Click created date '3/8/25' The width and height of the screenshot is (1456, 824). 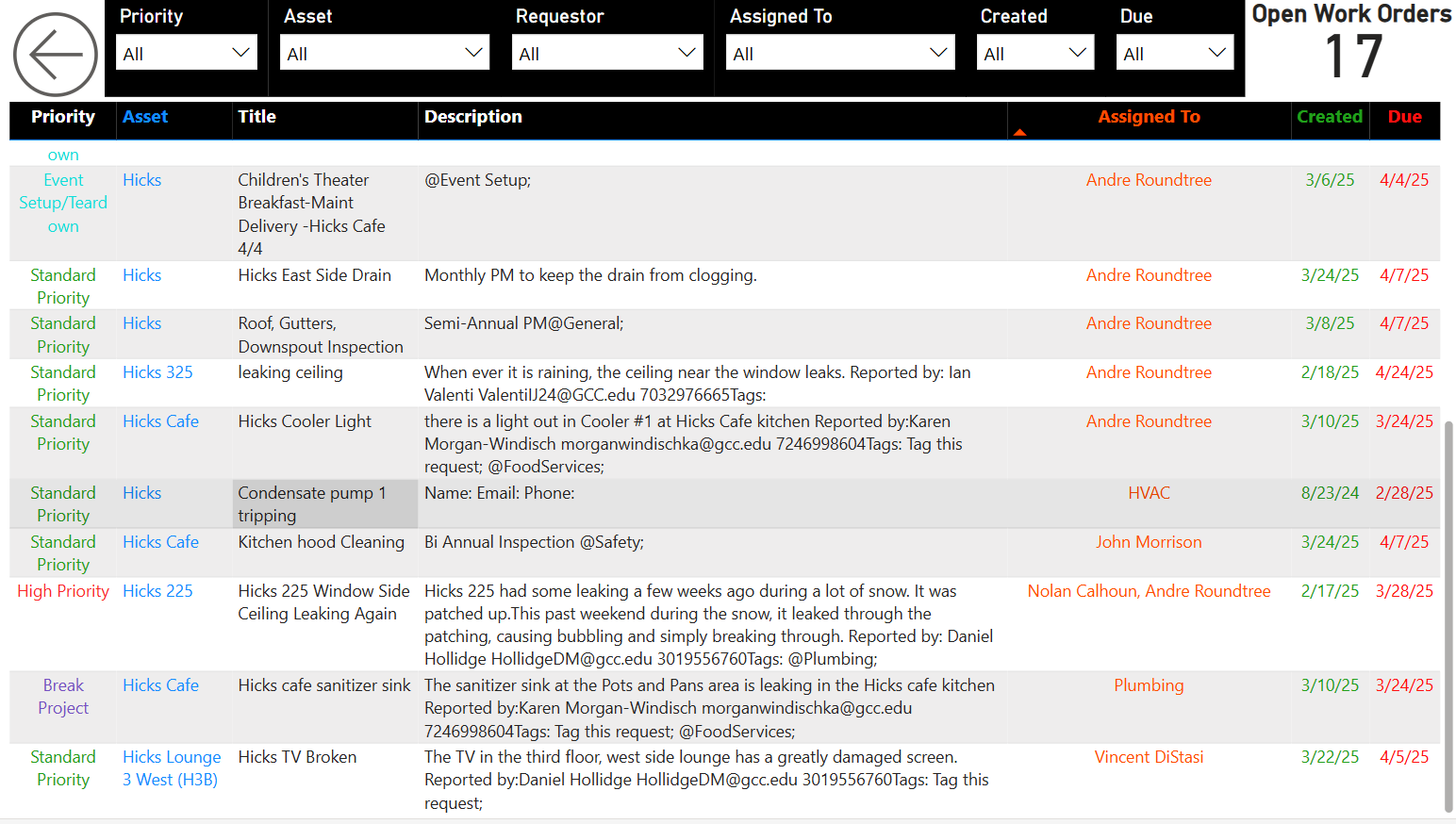coord(1330,323)
